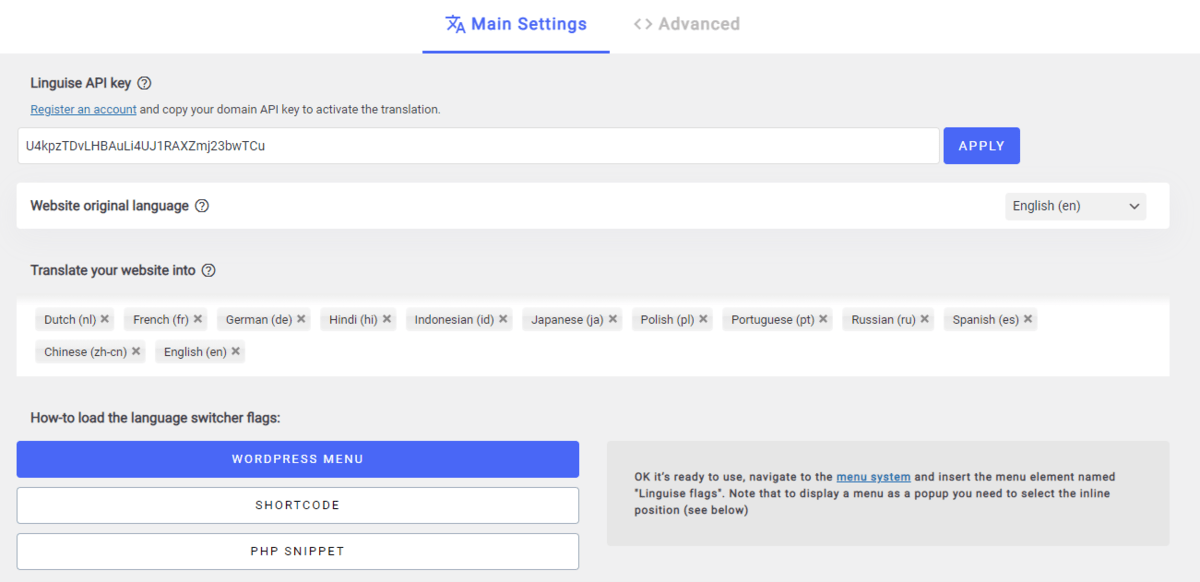Remove the Indonesian (id) language tag
The width and height of the screenshot is (1200, 582).
pos(503,320)
